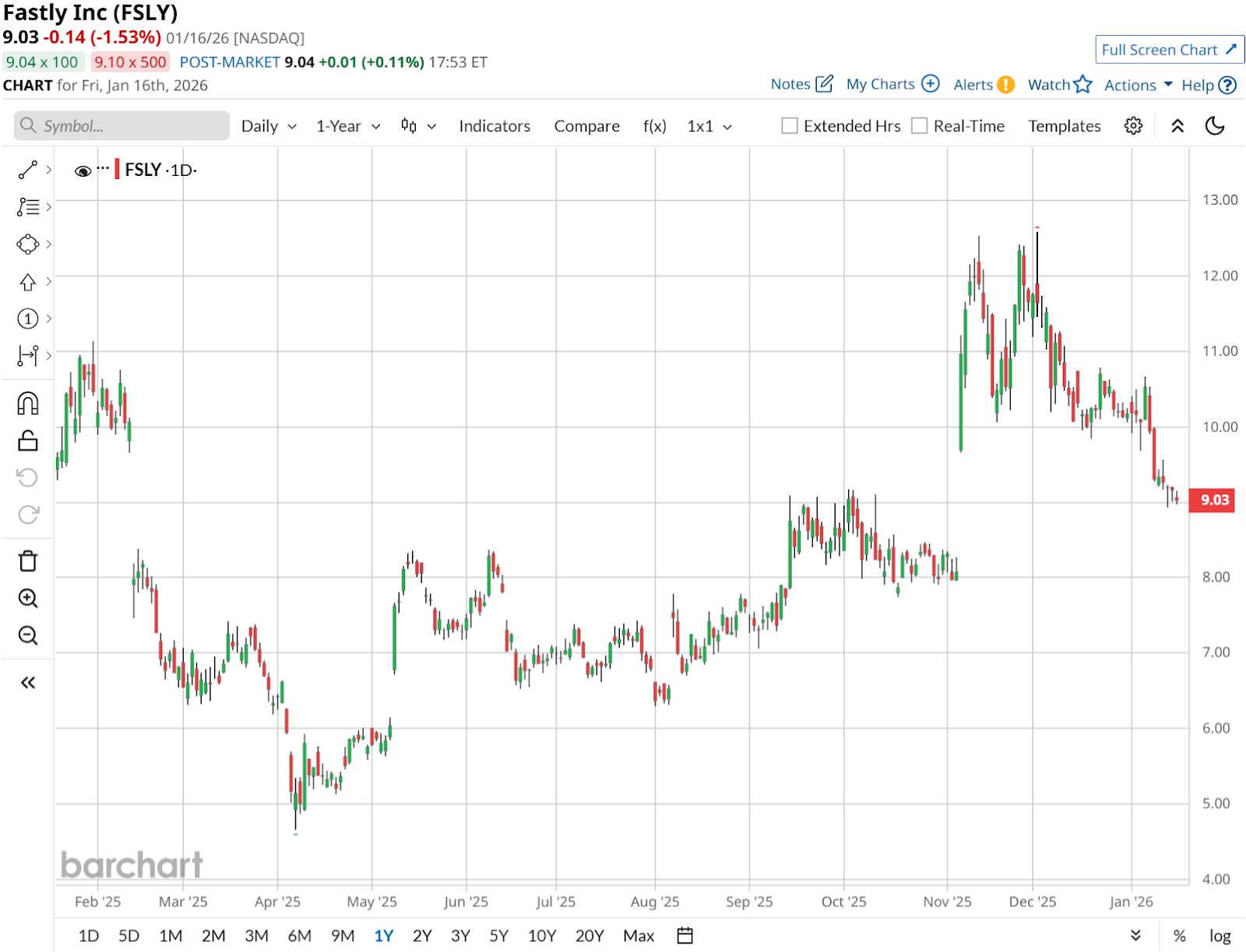This screenshot has height=952, width=1246.
Task: Toggle percent scale on the axis
Action: pyautogui.click(x=1180, y=936)
